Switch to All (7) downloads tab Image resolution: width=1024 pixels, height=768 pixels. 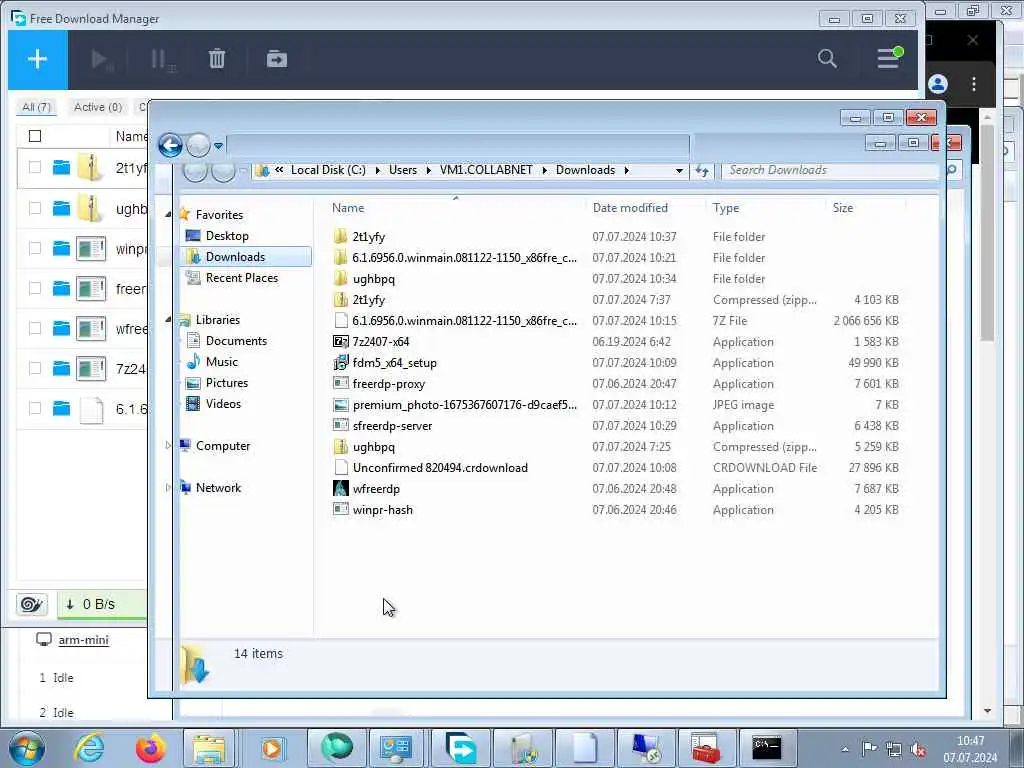tap(36, 107)
